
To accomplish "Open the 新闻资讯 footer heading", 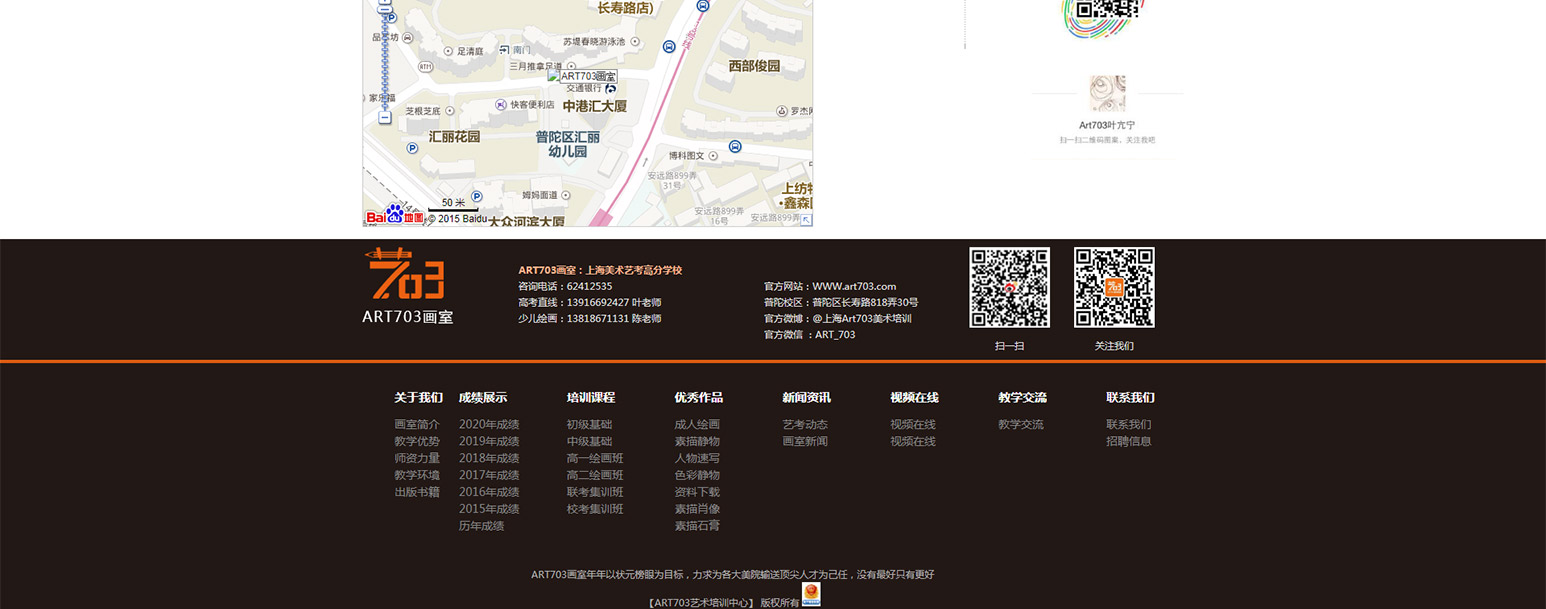I will (807, 397).
